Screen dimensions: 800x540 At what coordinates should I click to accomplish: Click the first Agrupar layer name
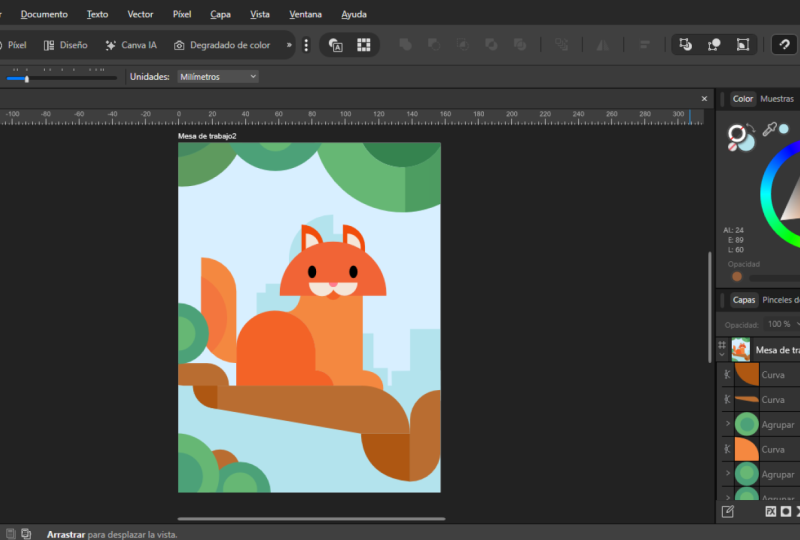(x=778, y=425)
